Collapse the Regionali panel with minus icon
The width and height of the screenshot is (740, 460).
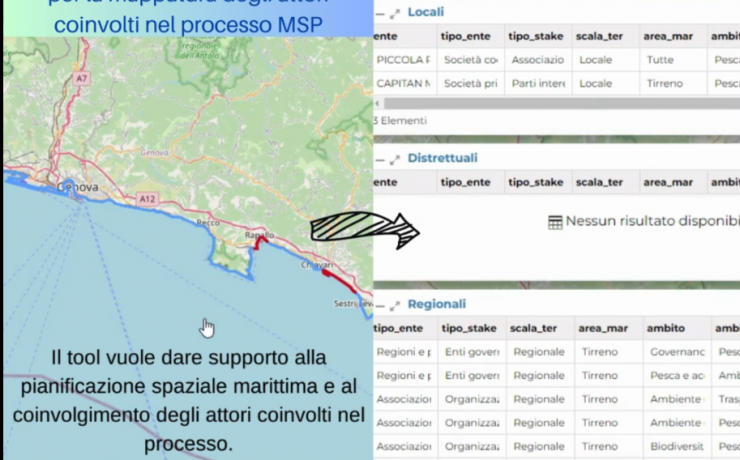pyautogui.click(x=380, y=305)
